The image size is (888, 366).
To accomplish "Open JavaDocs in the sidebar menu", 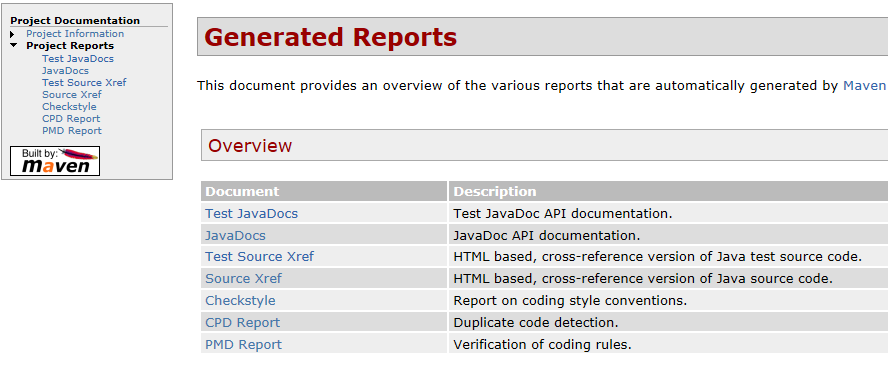I will [65, 71].
